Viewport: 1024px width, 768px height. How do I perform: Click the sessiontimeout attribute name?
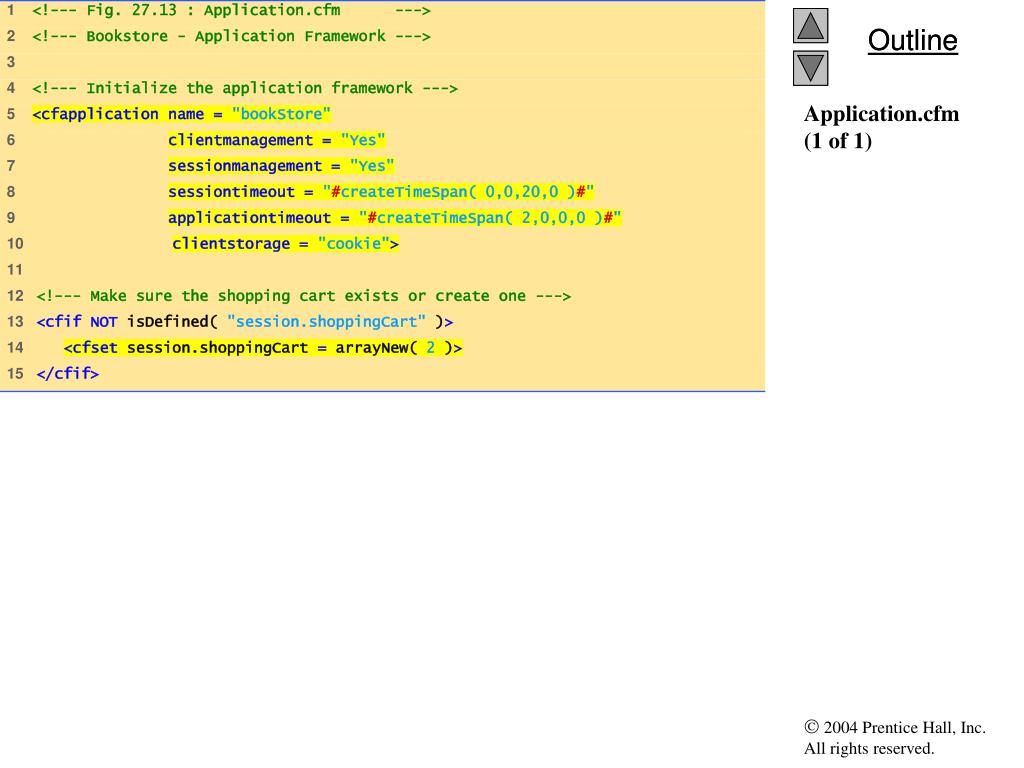click(231, 191)
